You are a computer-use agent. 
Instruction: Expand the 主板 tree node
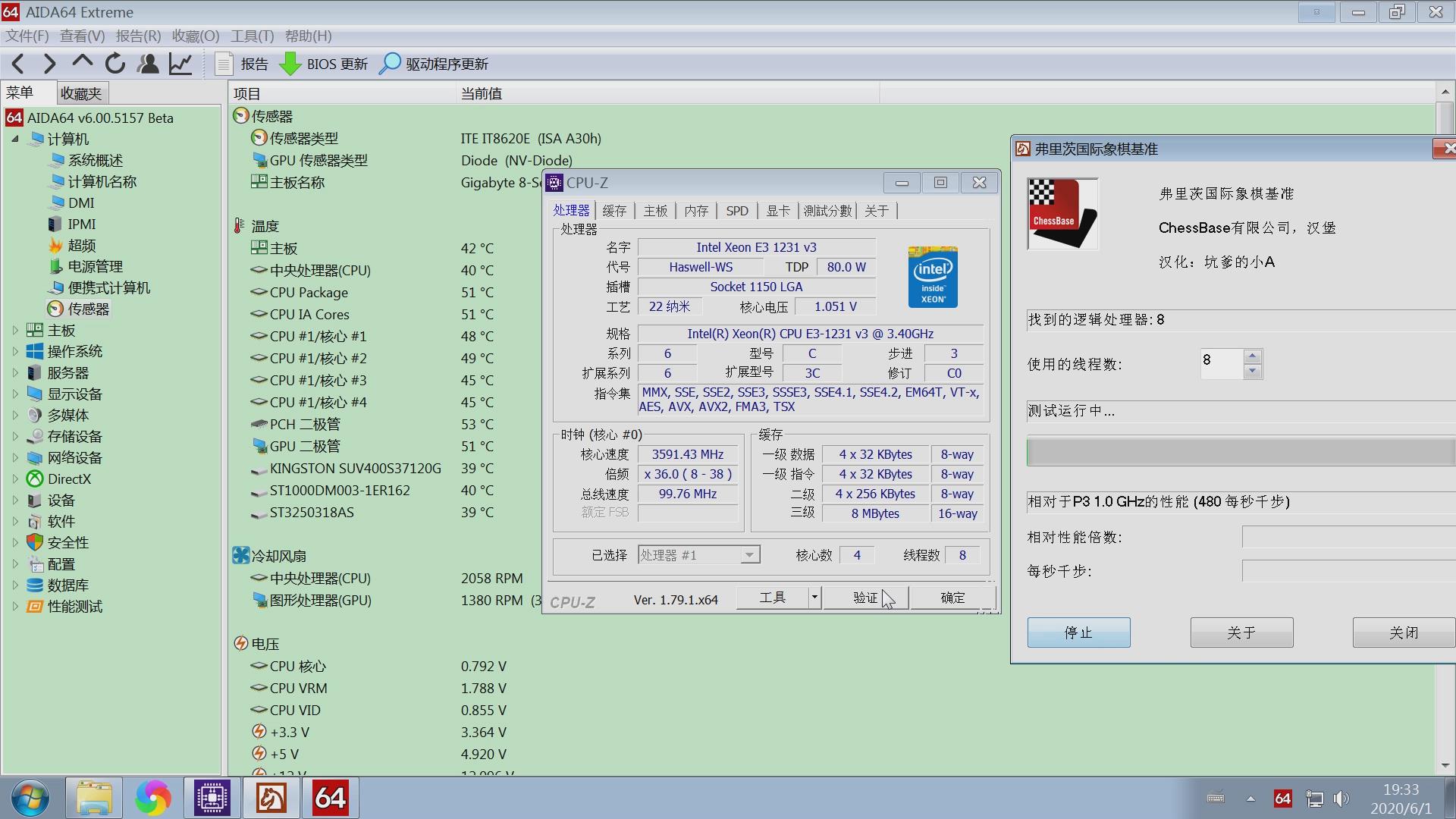(15, 331)
